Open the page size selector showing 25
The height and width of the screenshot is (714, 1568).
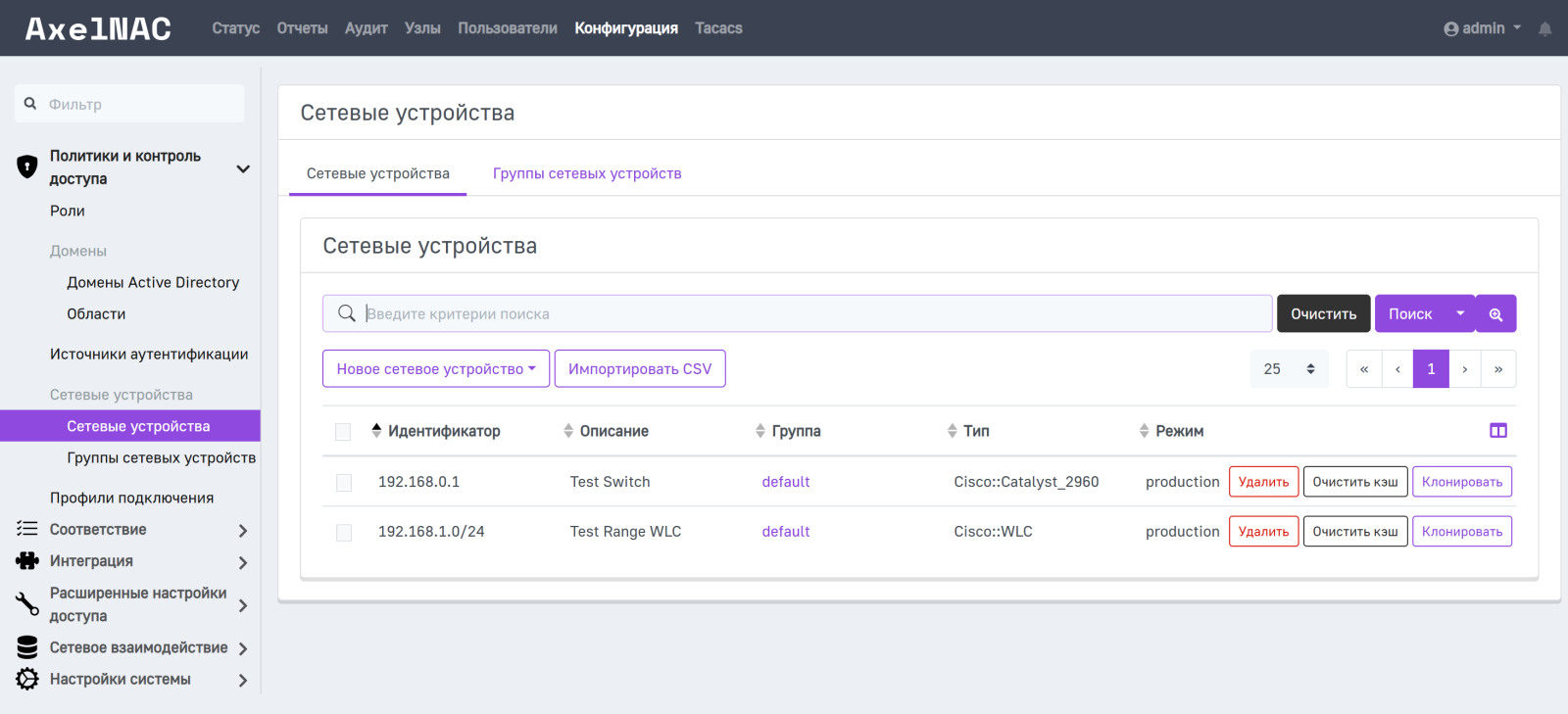1289,369
